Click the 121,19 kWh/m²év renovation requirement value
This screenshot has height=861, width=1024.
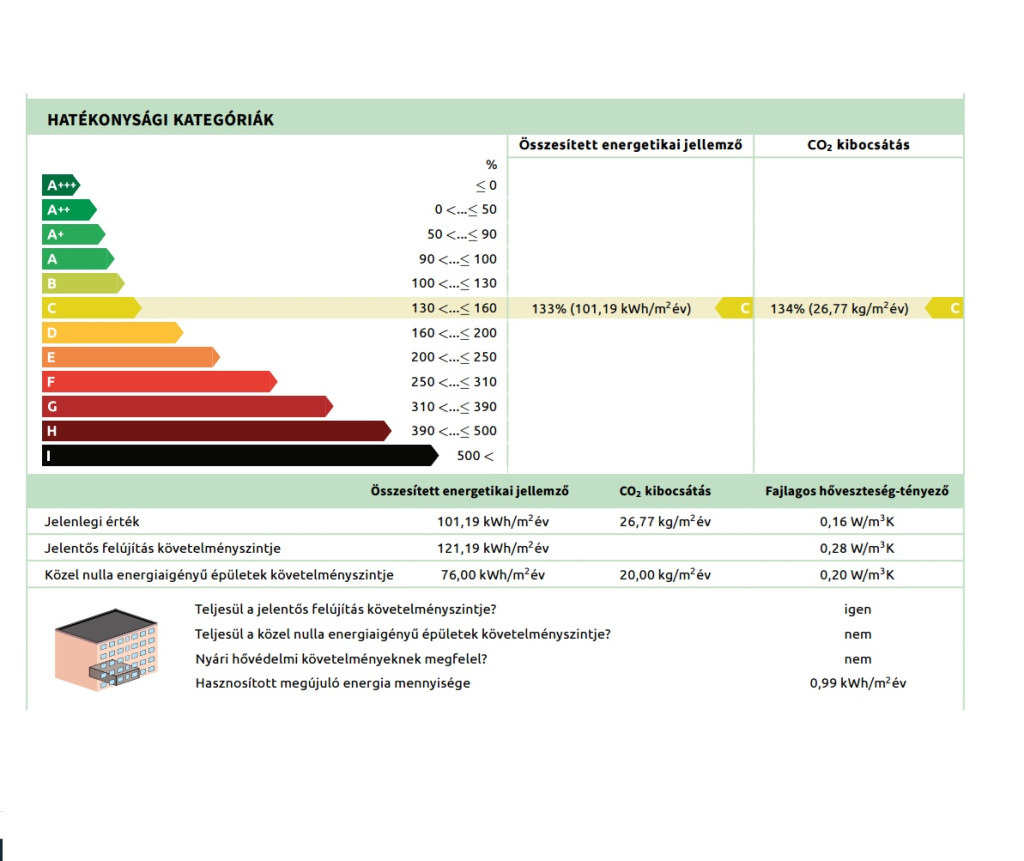[x=492, y=548]
